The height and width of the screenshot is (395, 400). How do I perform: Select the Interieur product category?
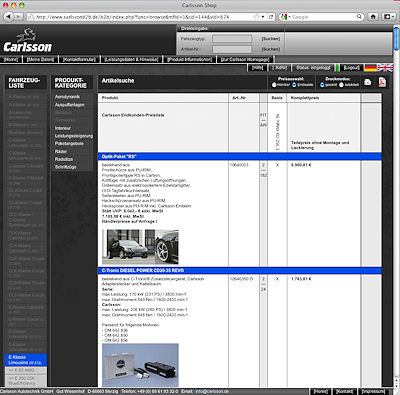tap(63, 128)
